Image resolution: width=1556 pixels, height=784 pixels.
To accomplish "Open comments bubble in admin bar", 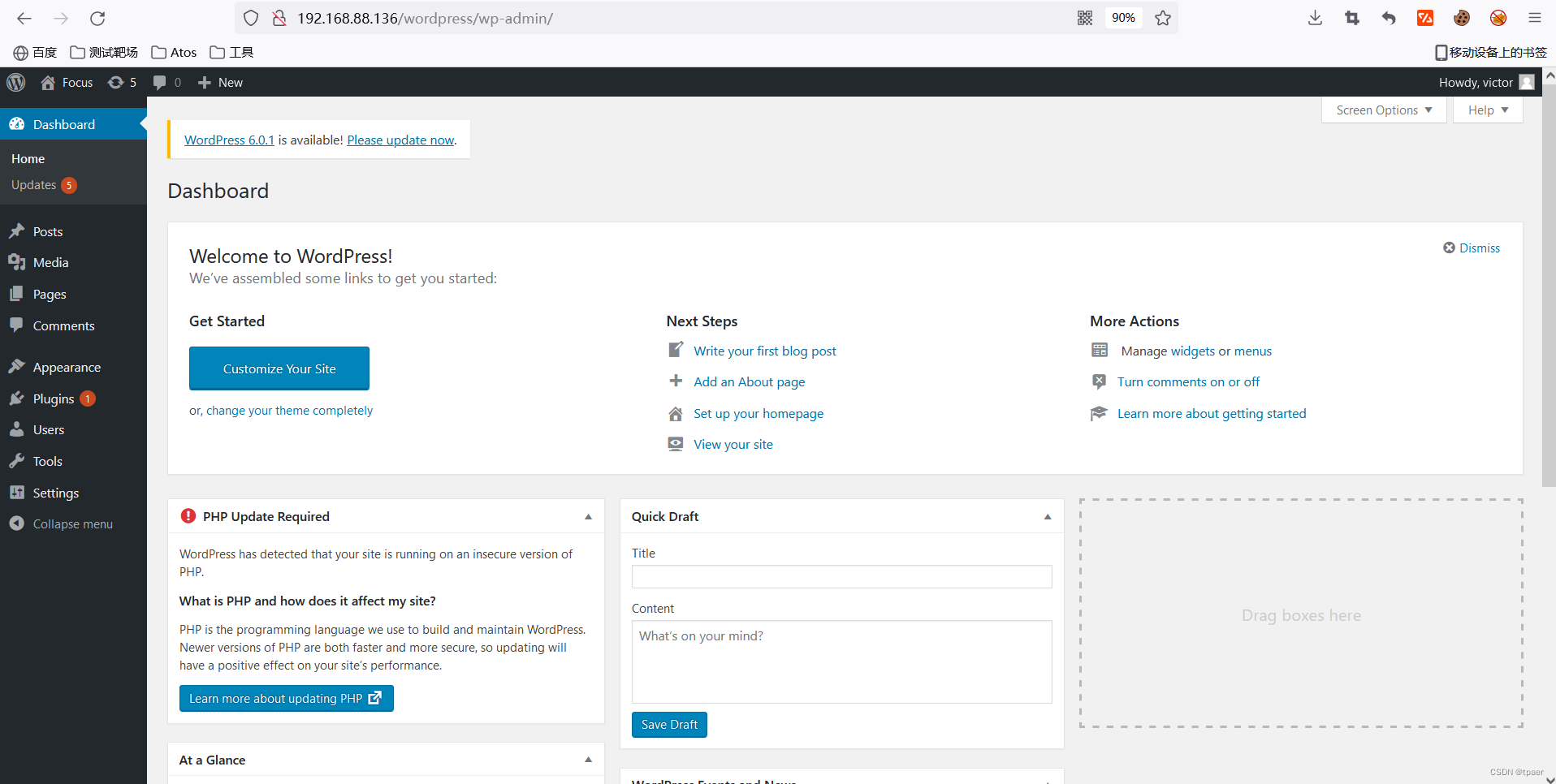I will (167, 82).
